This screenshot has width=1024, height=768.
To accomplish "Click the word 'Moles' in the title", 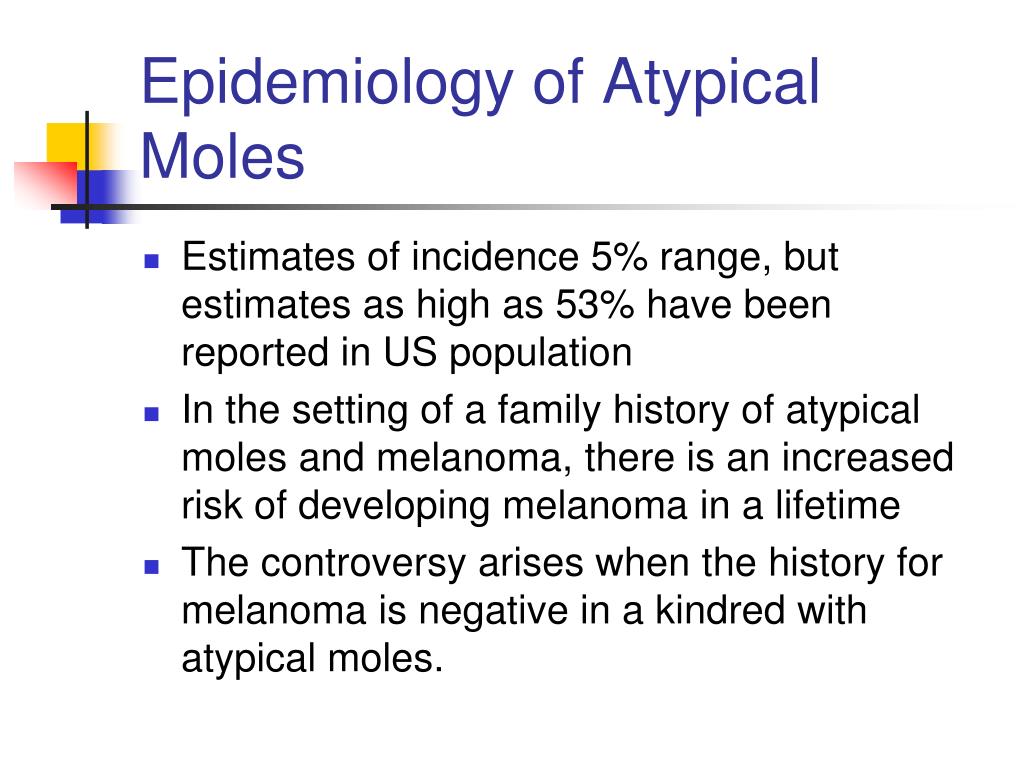I will tap(223, 157).
